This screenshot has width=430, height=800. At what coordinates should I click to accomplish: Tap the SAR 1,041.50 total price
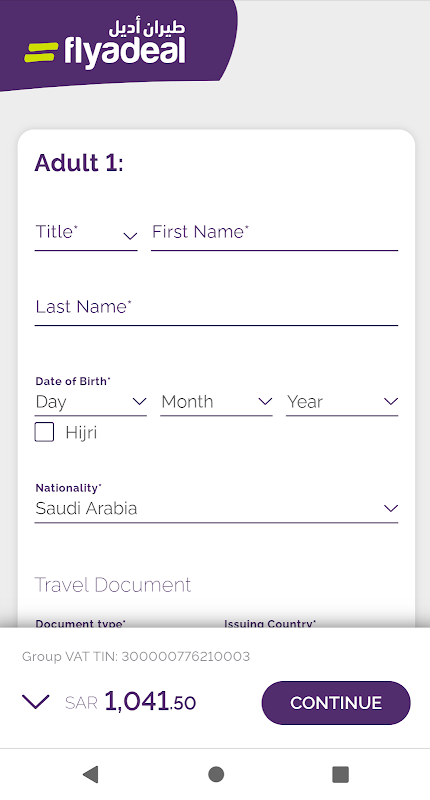tap(130, 702)
